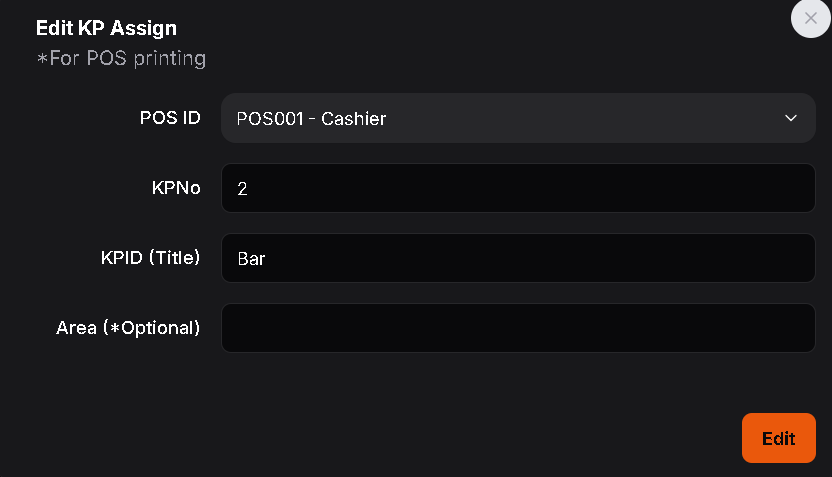Close the Edit KP Assign dialog
The image size is (832, 477).
coord(810,19)
